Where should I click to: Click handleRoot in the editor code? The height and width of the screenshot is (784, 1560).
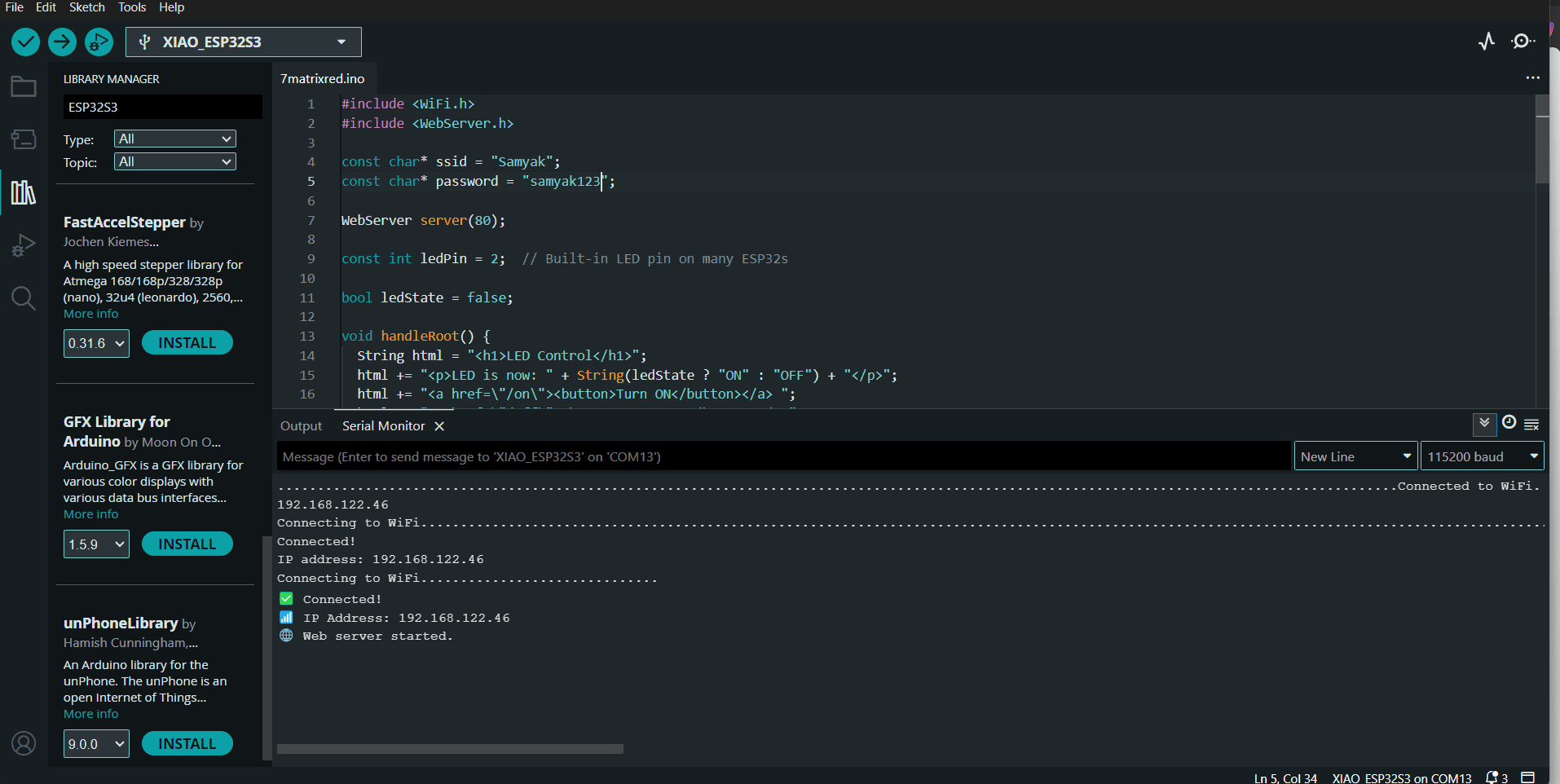420,336
